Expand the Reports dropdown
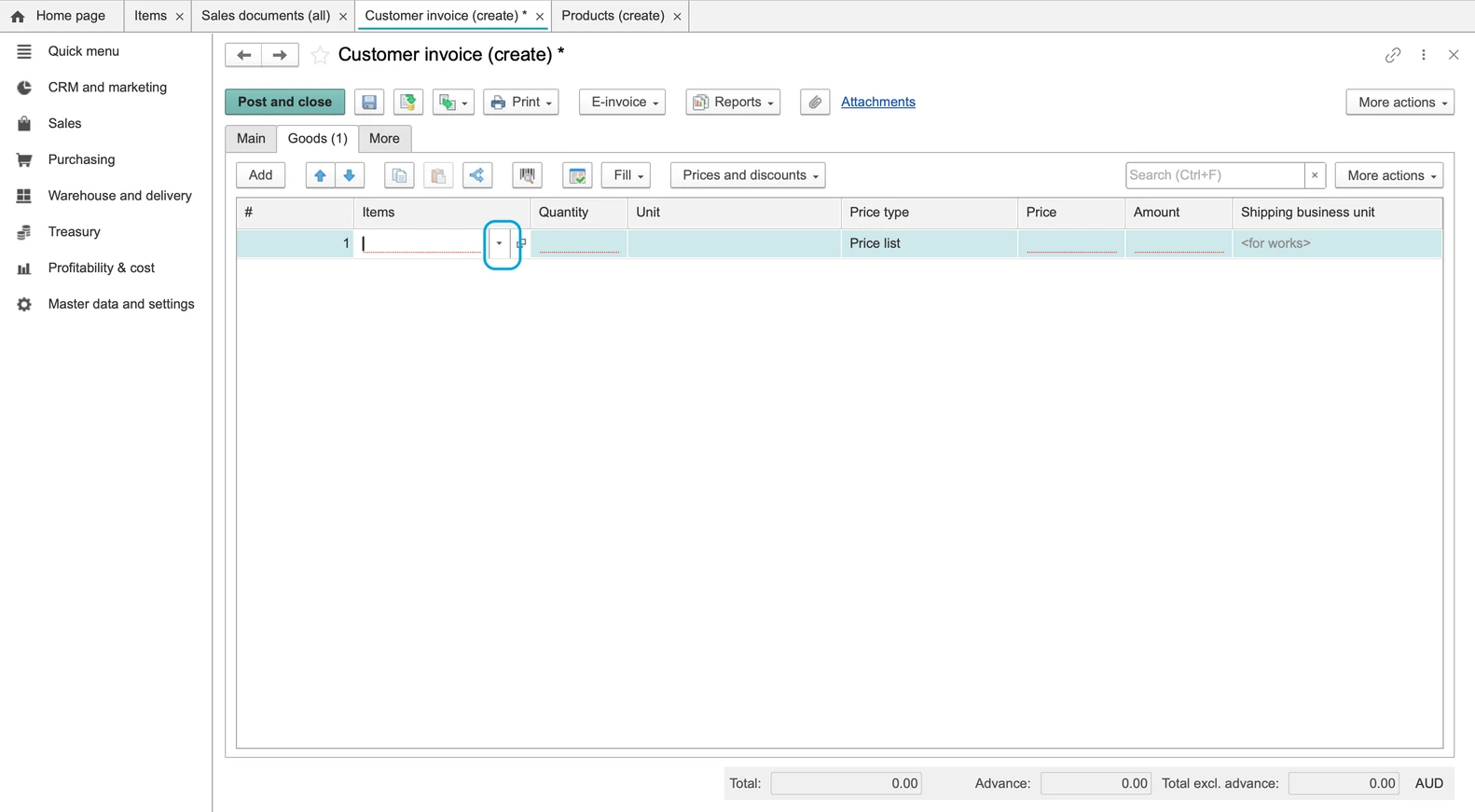Viewport: 1475px width, 812px height. coord(733,102)
